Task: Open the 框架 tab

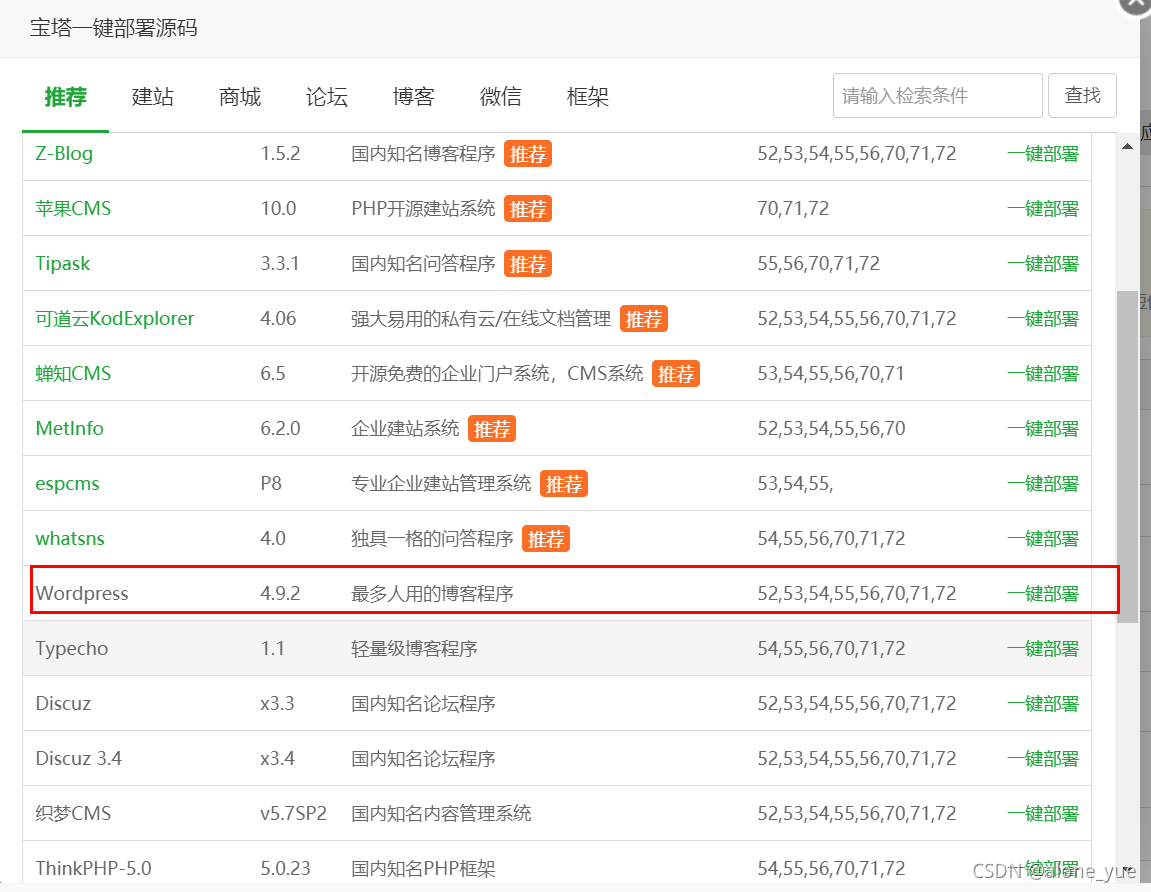Action: tap(588, 96)
